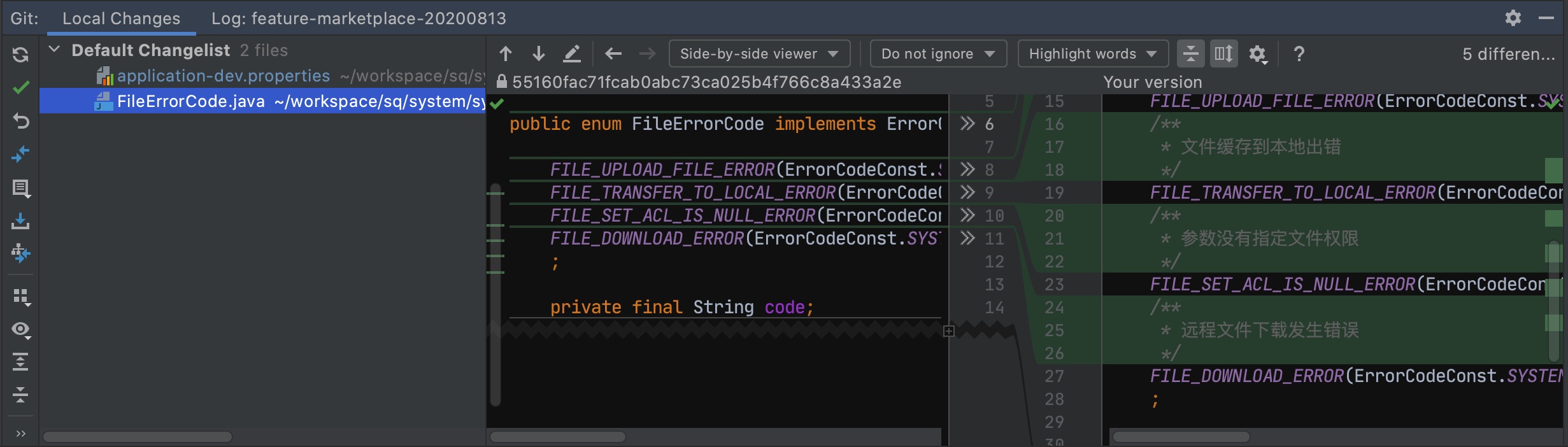Click the Shelve changes download icon
1568x447 pixels.
pyautogui.click(x=20, y=221)
